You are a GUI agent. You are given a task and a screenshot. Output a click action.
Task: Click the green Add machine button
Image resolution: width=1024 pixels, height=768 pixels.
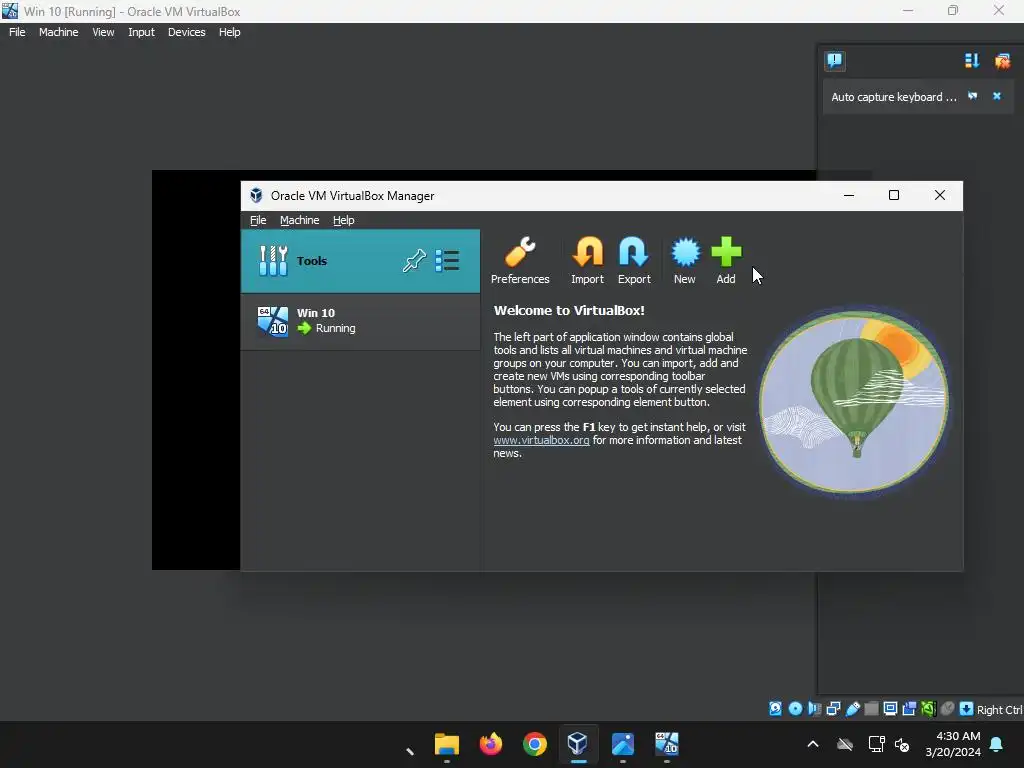tap(726, 261)
